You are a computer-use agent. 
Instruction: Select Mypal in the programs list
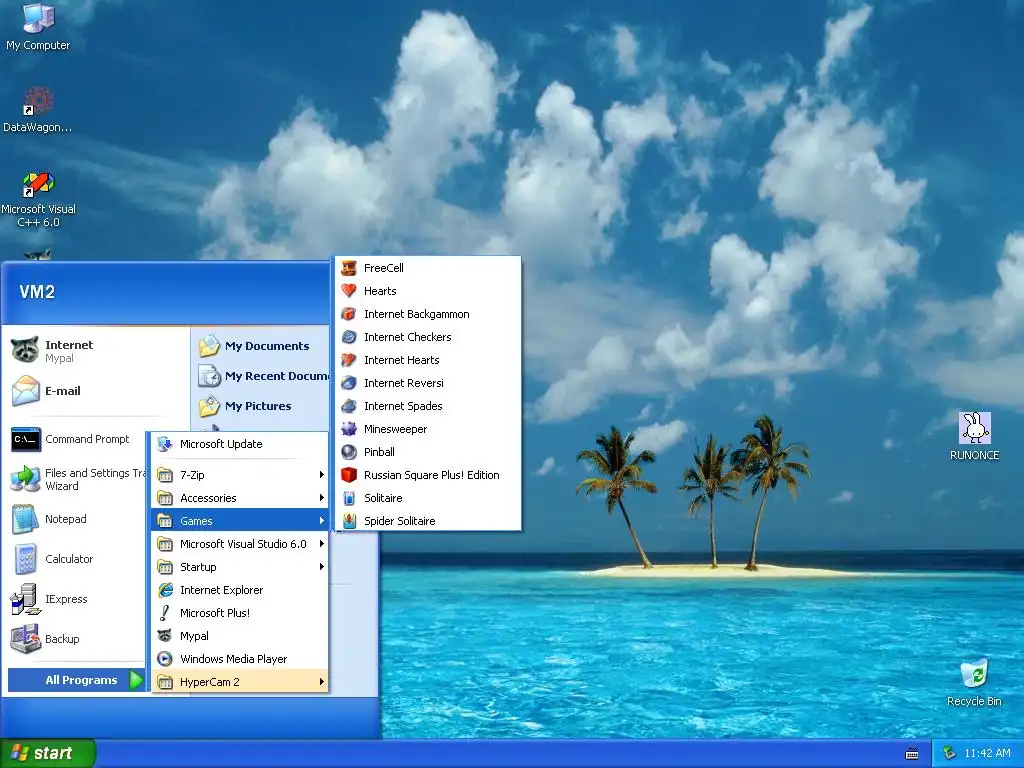[240, 635]
